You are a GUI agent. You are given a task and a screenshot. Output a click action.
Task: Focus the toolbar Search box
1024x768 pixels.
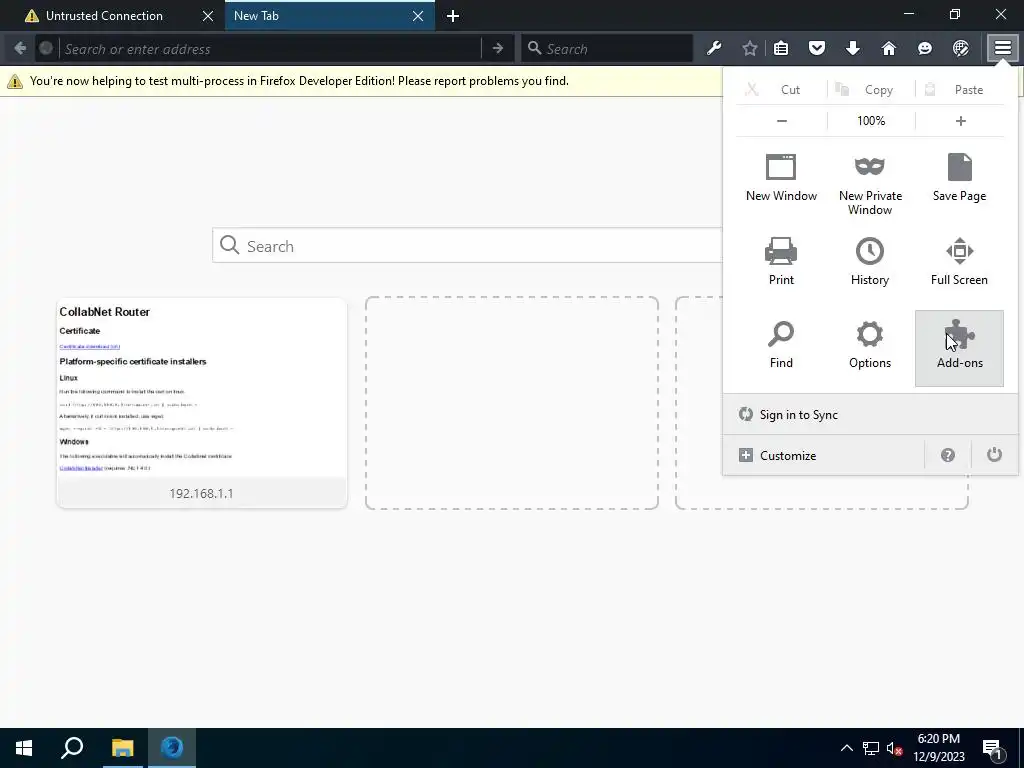point(607,48)
